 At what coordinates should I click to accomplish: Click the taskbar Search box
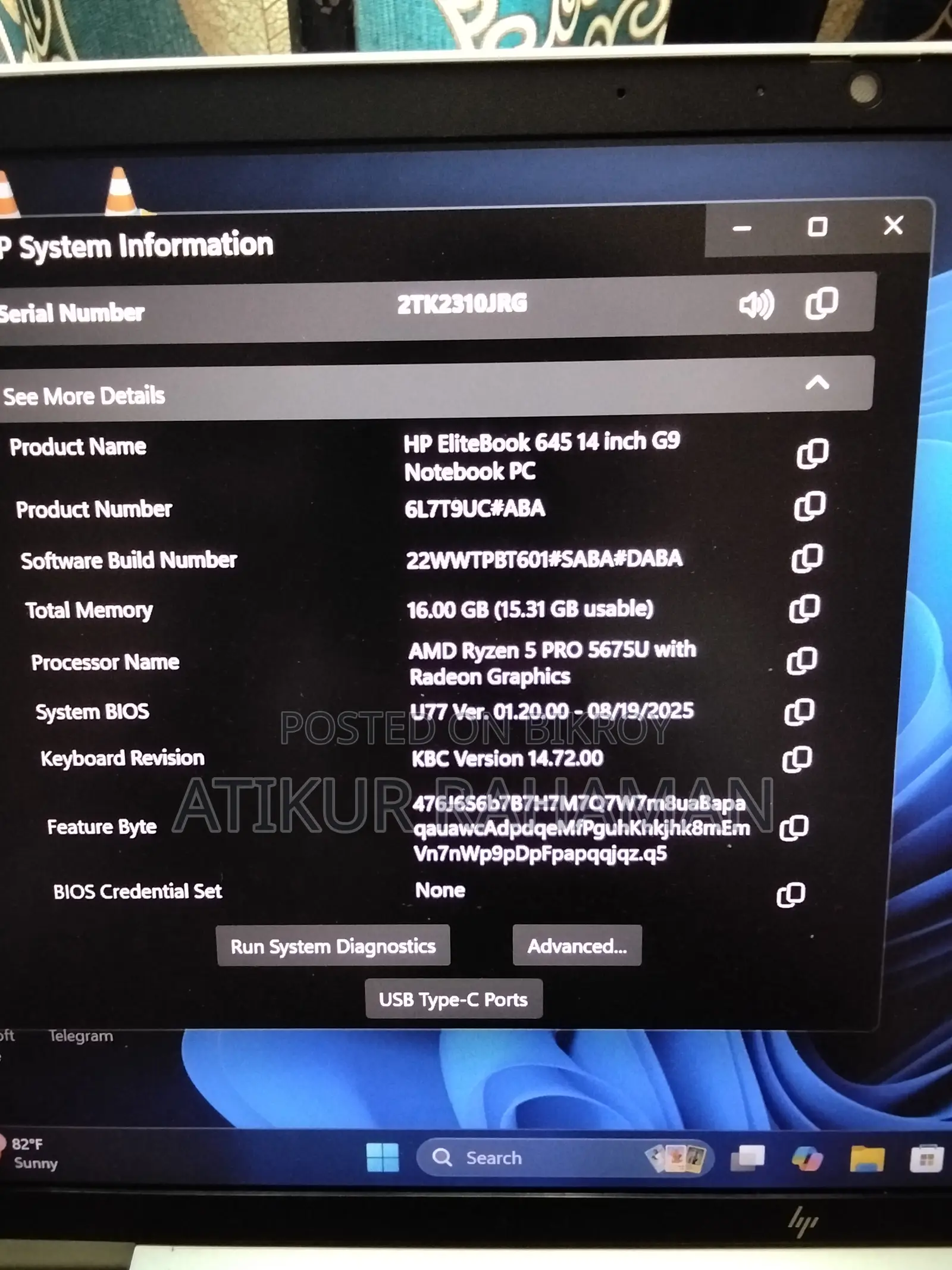tap(564, 1158)
